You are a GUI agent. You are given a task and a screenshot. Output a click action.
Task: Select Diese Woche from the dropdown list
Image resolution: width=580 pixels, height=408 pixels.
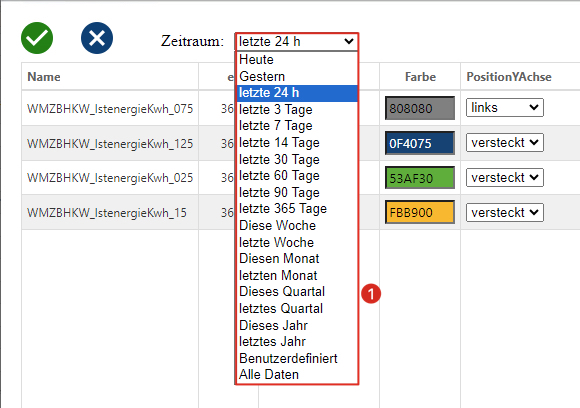click(x=297, y=225)
